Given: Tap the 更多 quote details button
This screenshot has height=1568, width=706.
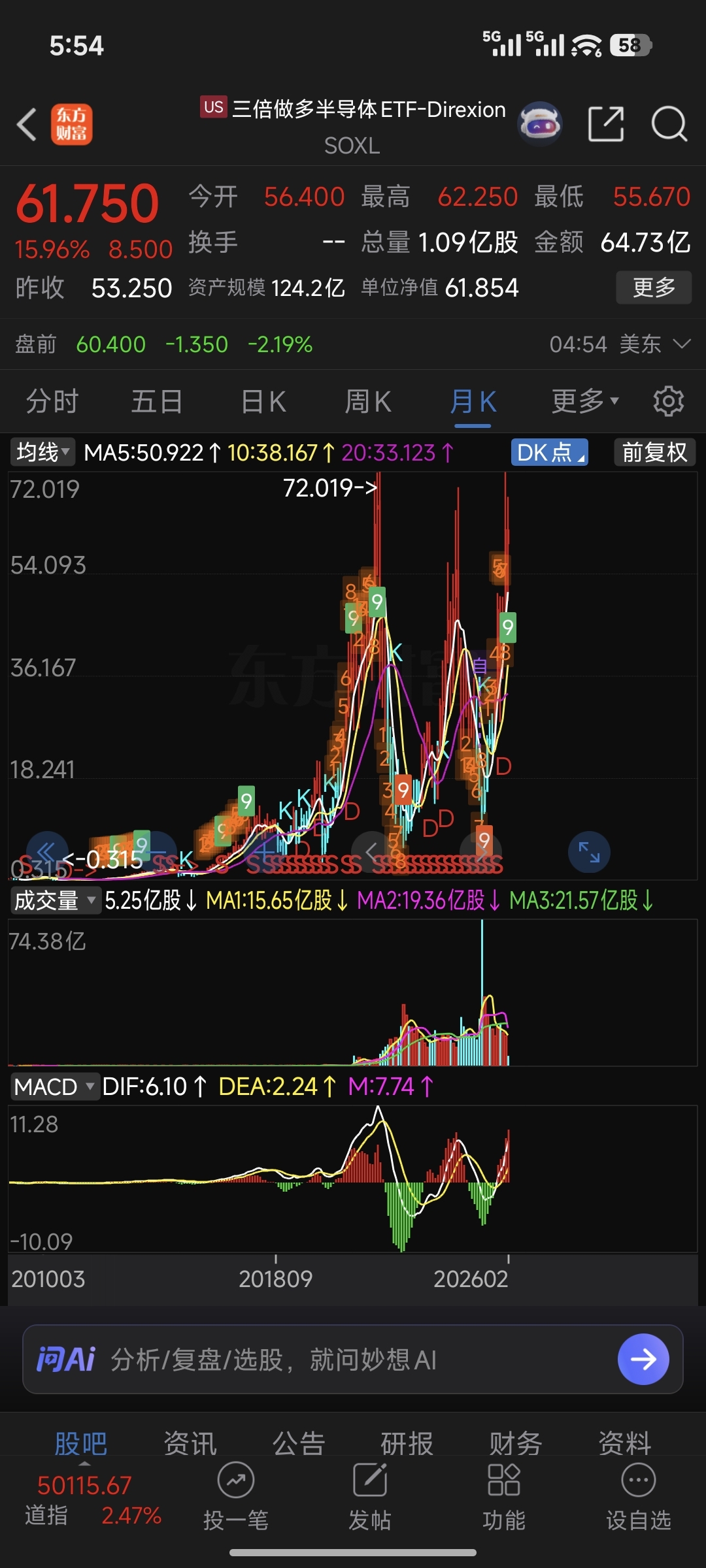Looking at the screenshot, I should (x=654, y=287).
